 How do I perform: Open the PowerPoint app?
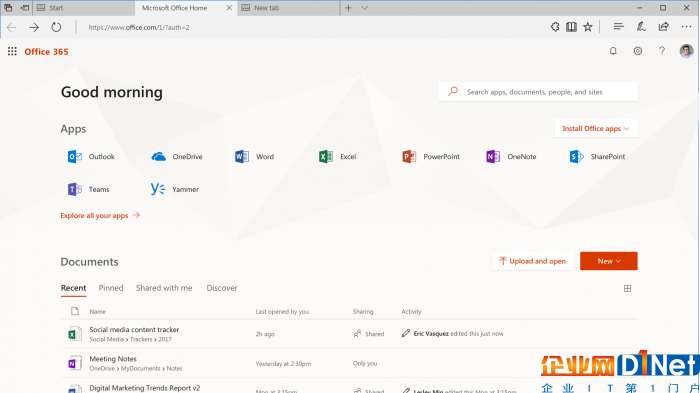click(x=431, y=157)
